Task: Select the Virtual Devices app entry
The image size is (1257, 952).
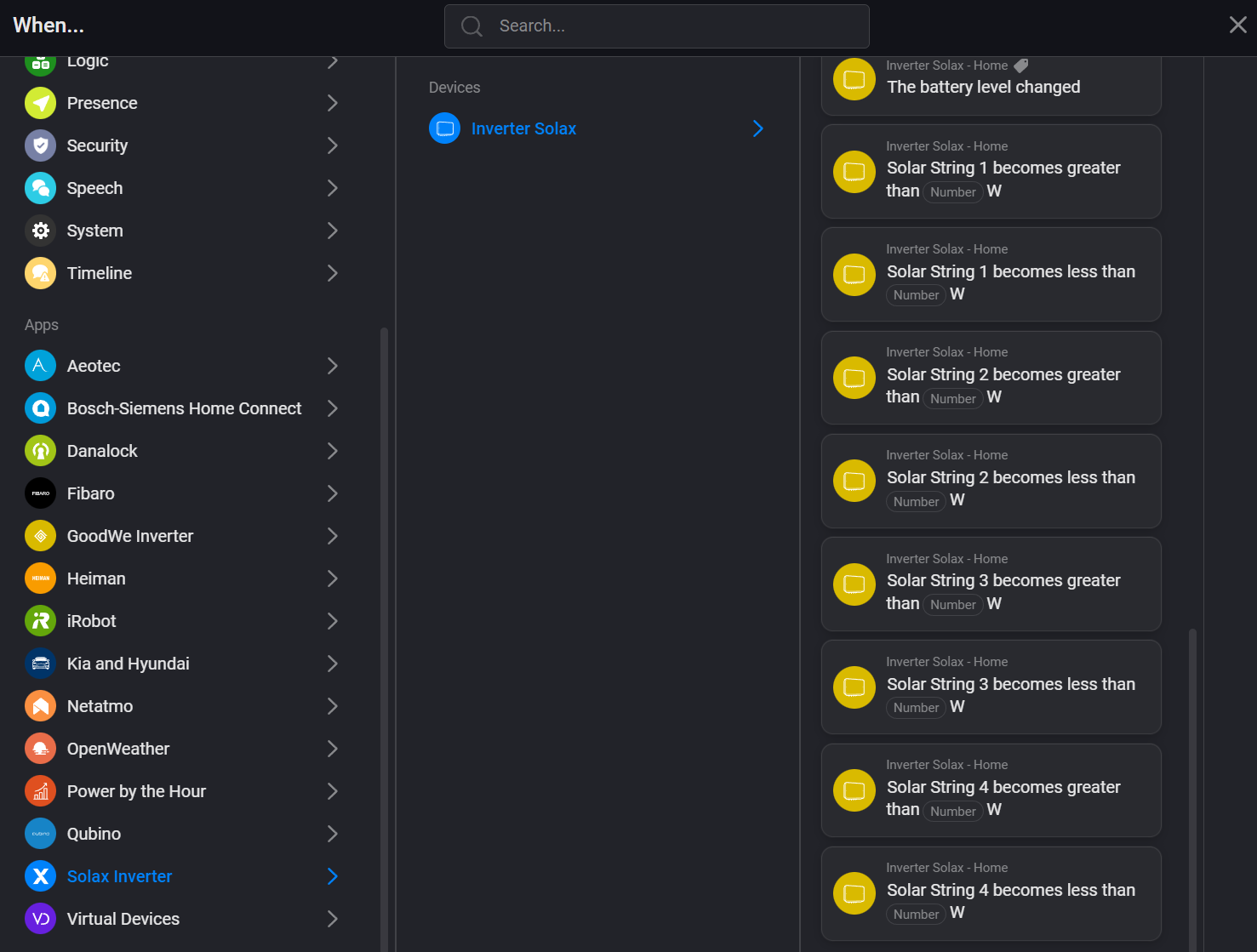Action: click(x=184, y=919)
